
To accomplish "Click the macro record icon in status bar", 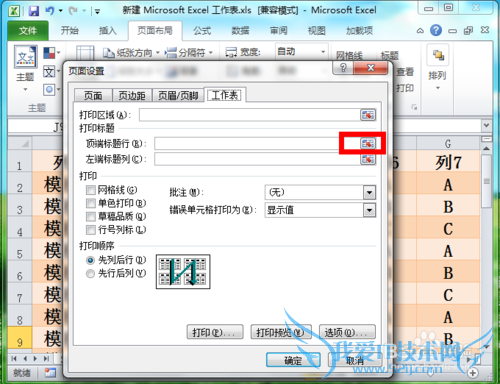I will click(50, 373).
